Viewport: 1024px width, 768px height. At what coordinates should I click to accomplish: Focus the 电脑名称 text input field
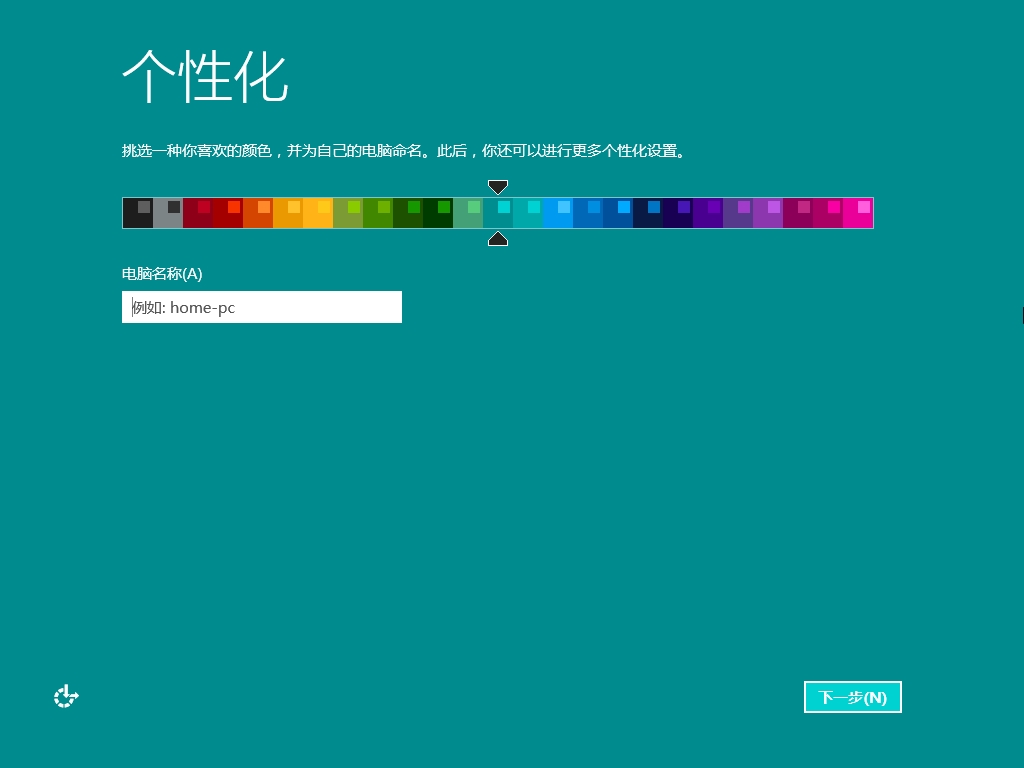pos(262,307)
